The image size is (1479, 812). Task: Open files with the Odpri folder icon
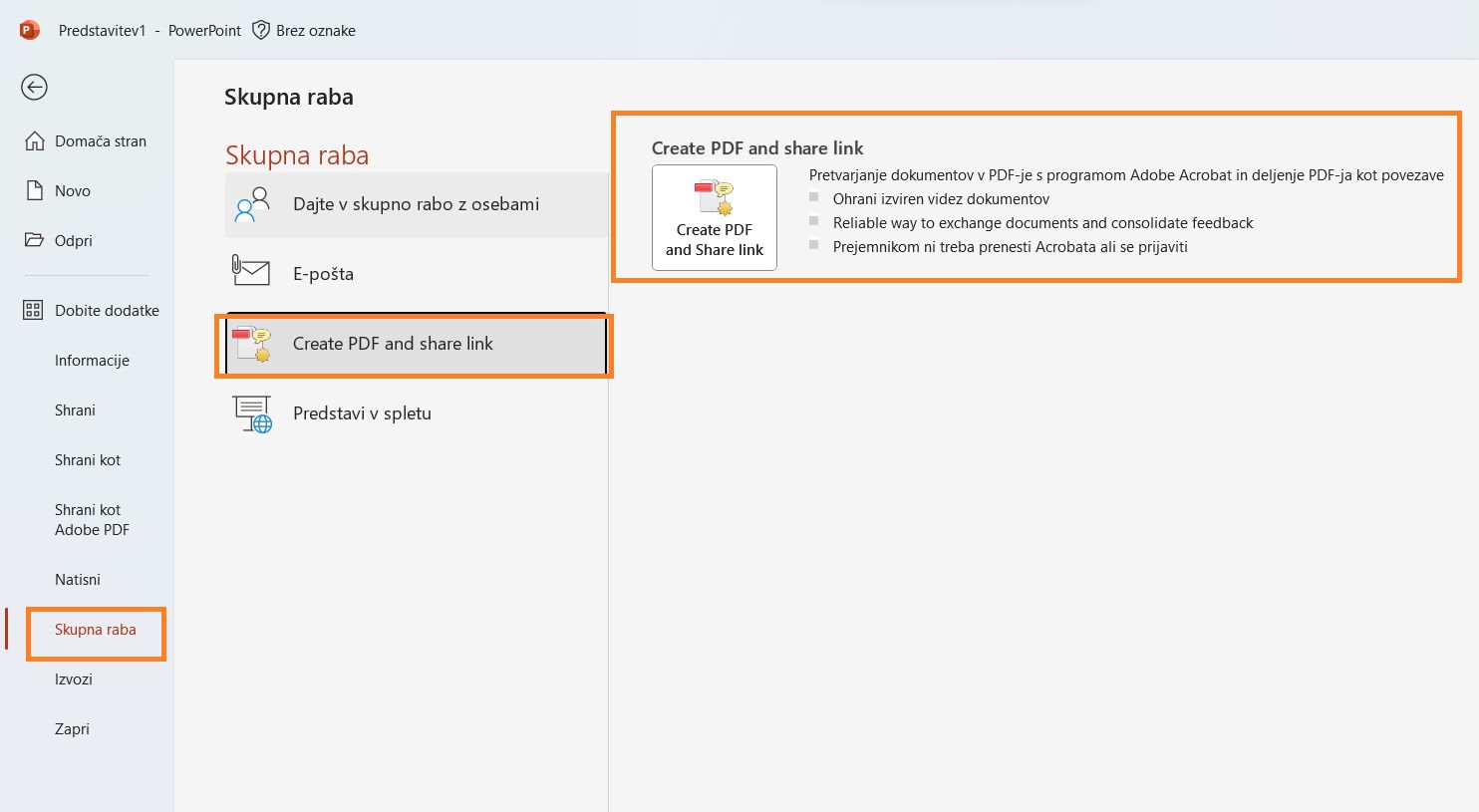point(33,240)
